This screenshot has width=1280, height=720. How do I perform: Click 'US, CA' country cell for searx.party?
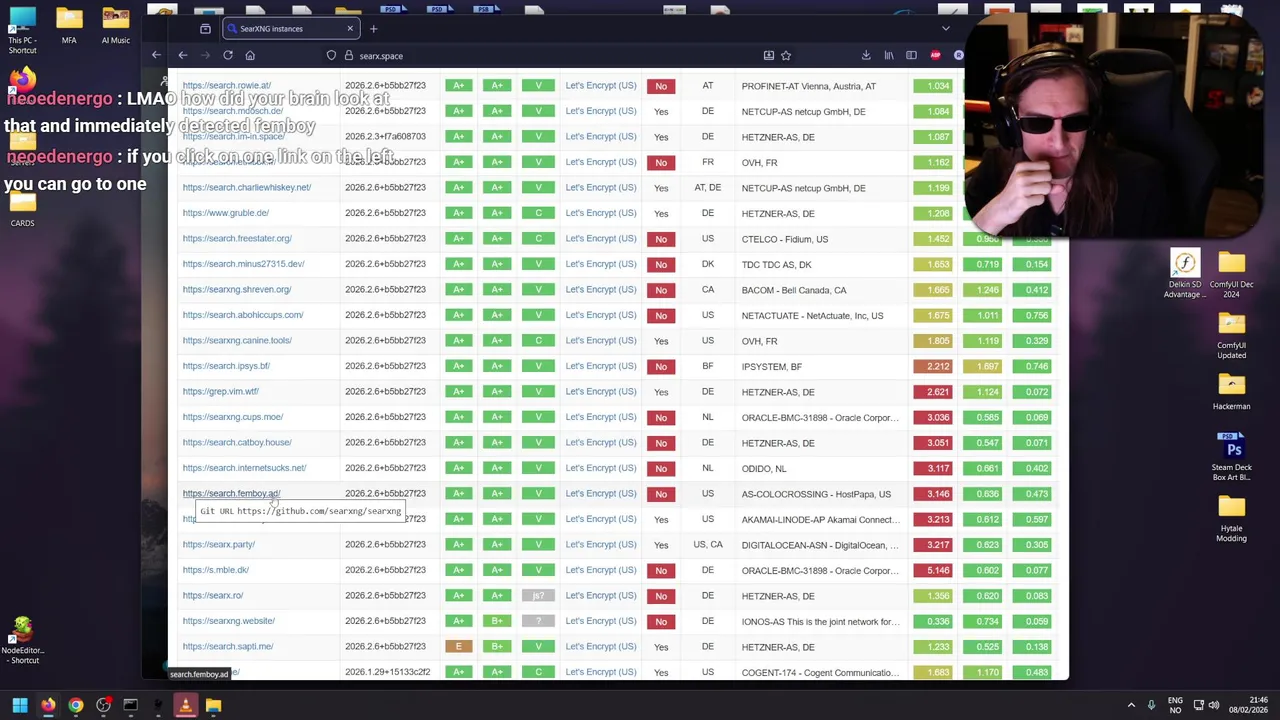coord(708,545)
